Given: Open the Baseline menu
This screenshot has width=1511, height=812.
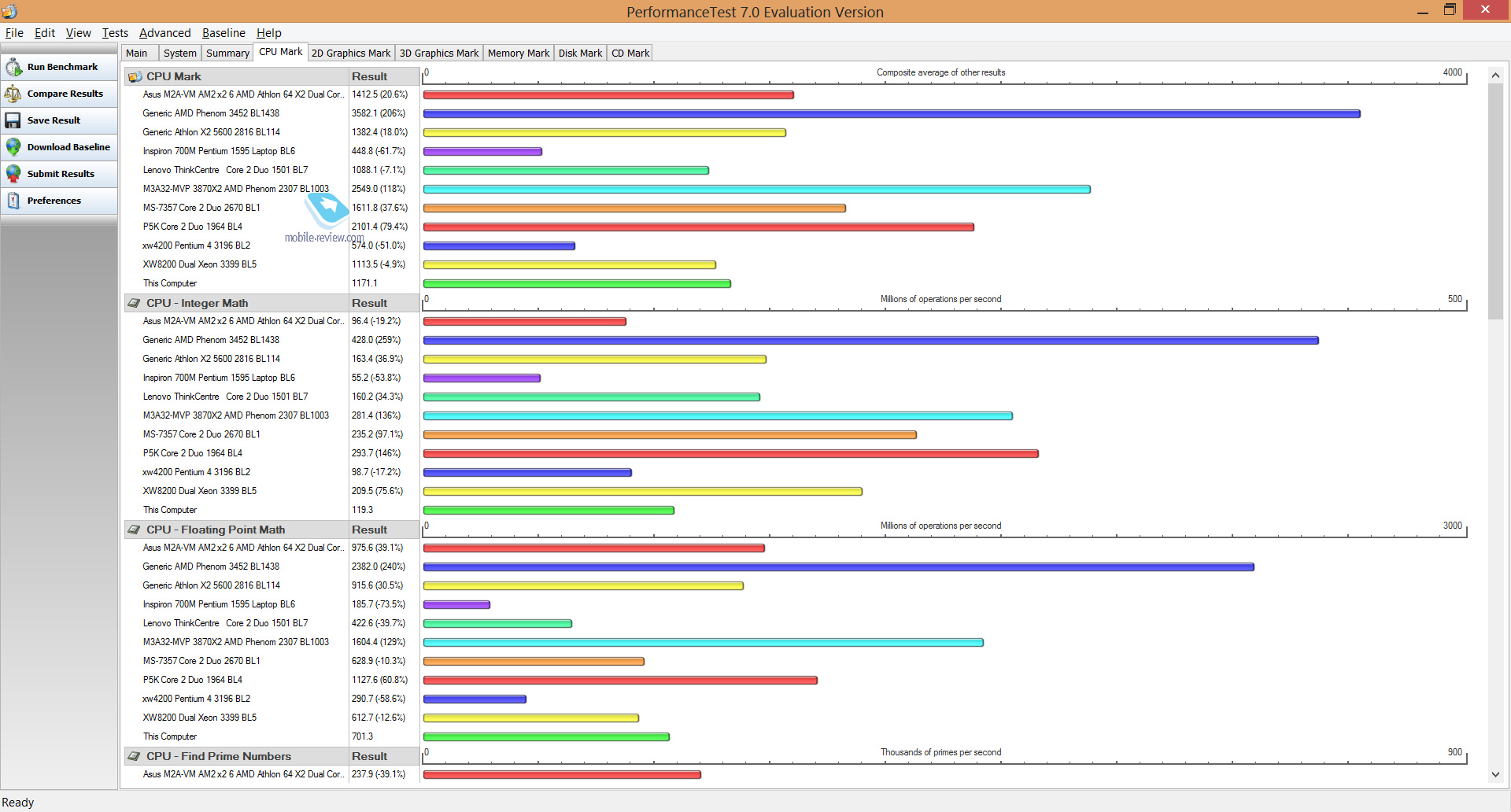Looking at the screenshot, I should pyautogui.click(x=224, y=33).
